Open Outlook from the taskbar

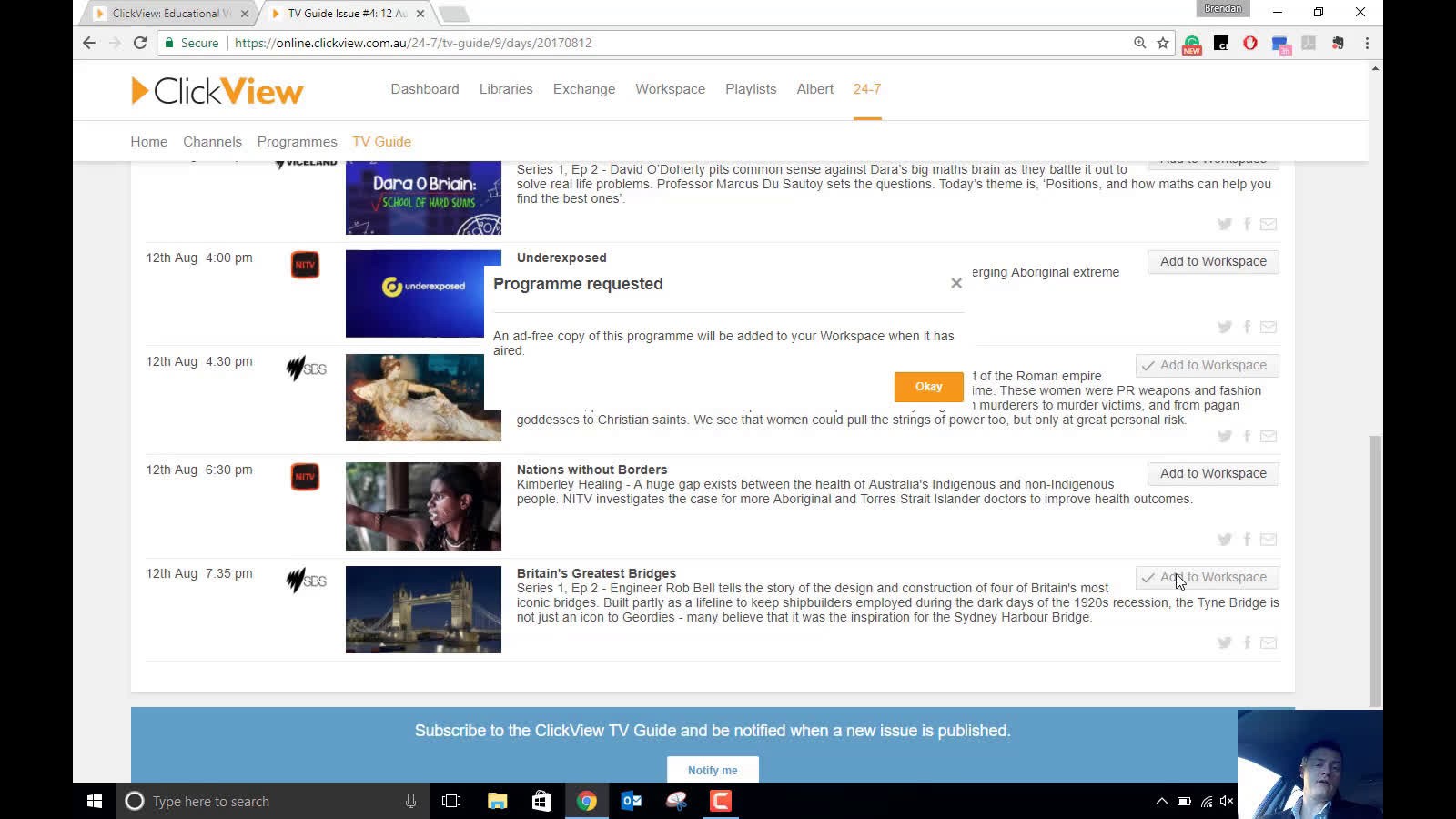(x=632, y=801)
